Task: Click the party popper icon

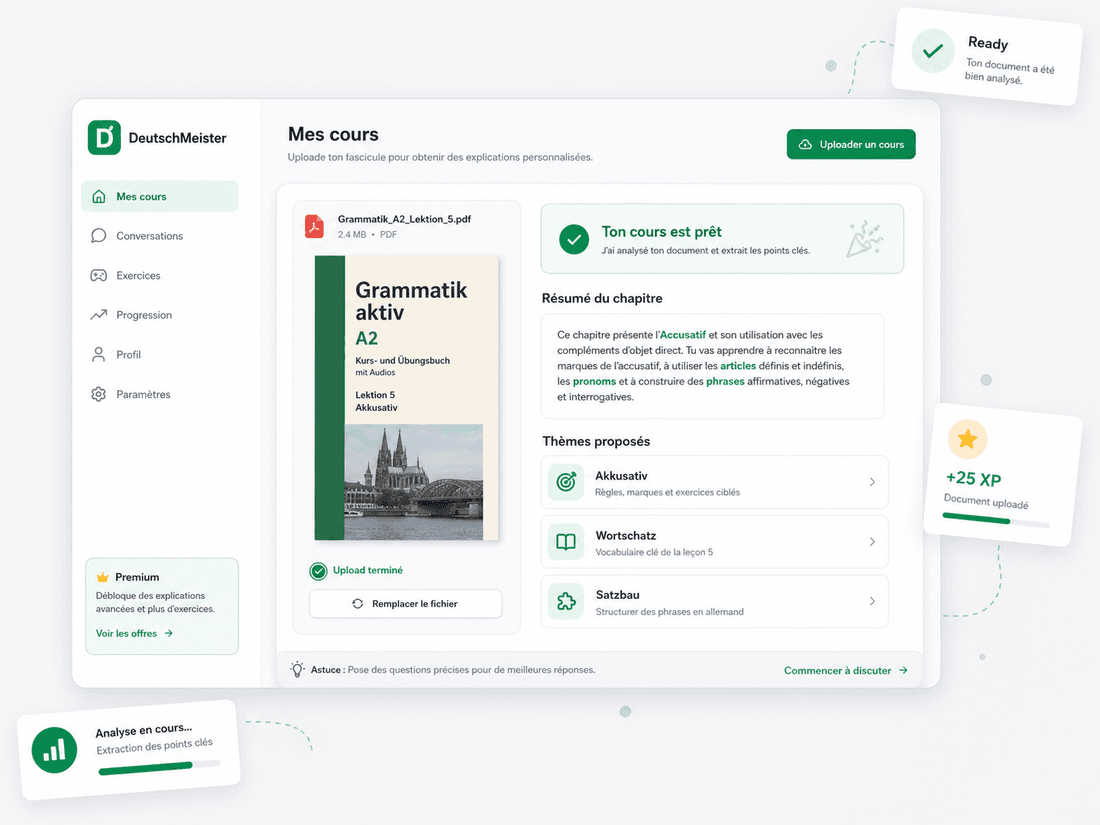Action: (x=864, y=239)
